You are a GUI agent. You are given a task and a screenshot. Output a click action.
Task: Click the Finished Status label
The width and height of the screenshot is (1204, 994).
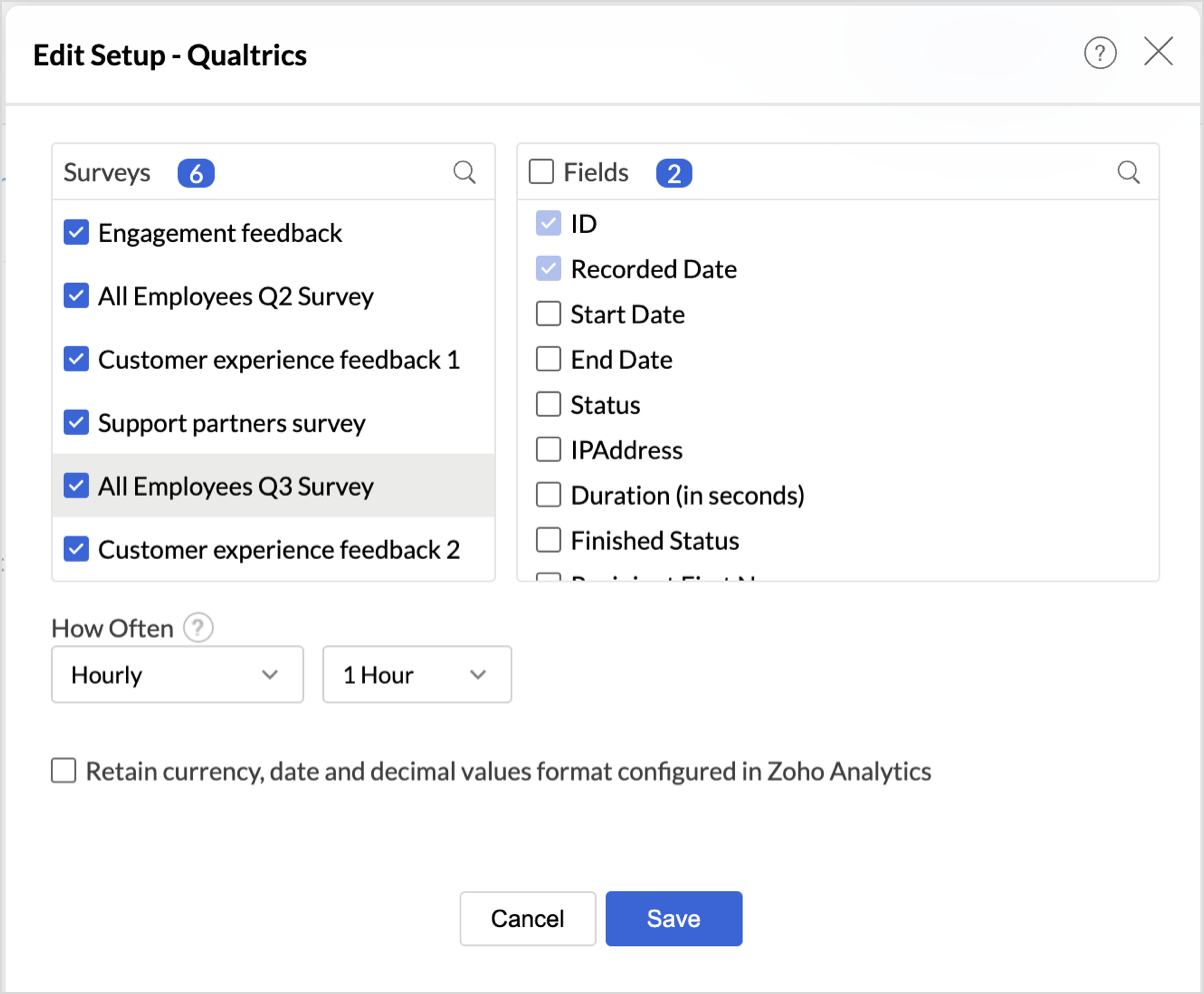click(x=655, y=541)
